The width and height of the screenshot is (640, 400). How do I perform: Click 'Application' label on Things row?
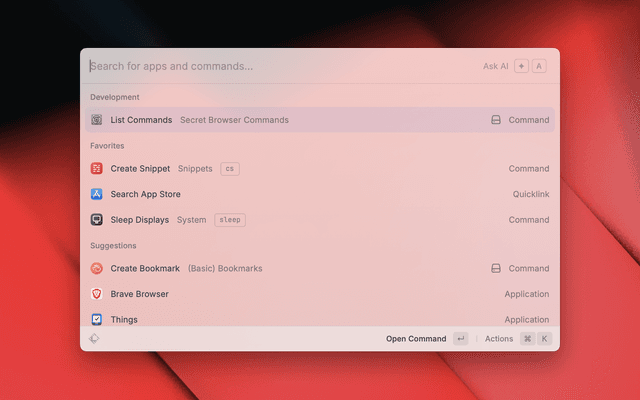click(x=527, y=320)
